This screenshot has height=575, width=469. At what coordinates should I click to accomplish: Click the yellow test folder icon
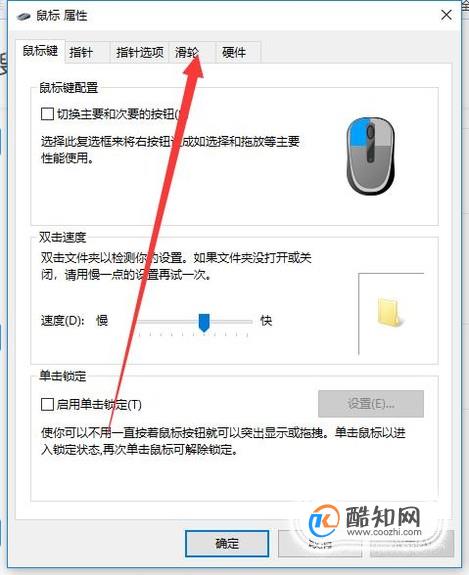tap(390, 312)
